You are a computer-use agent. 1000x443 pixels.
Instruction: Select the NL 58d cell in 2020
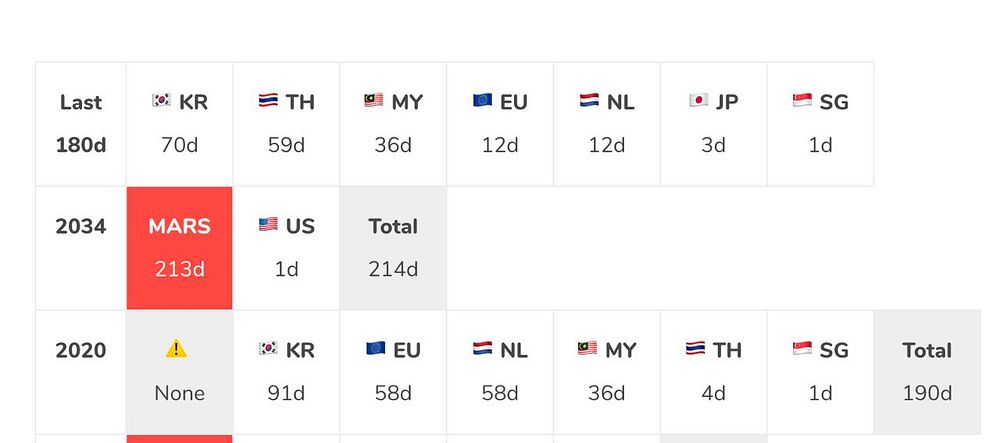pos(500,372)
